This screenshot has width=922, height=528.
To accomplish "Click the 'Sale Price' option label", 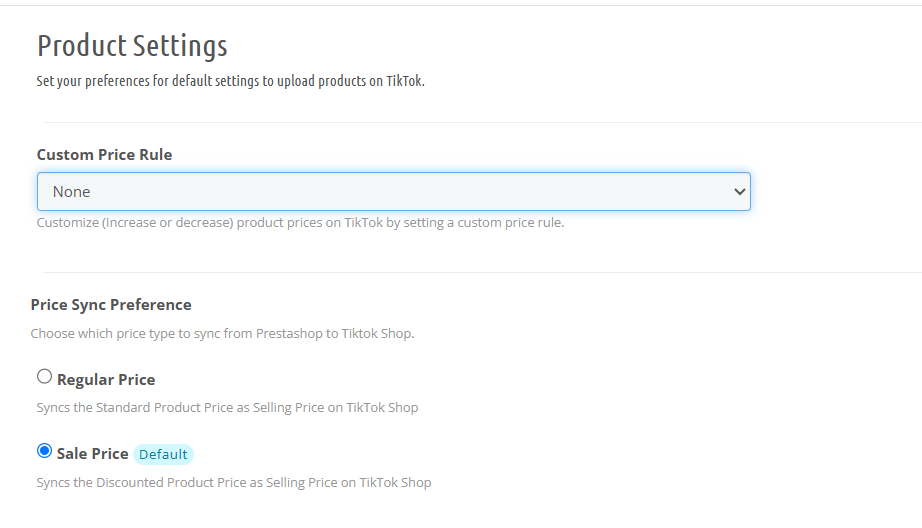I will [92, 454].
